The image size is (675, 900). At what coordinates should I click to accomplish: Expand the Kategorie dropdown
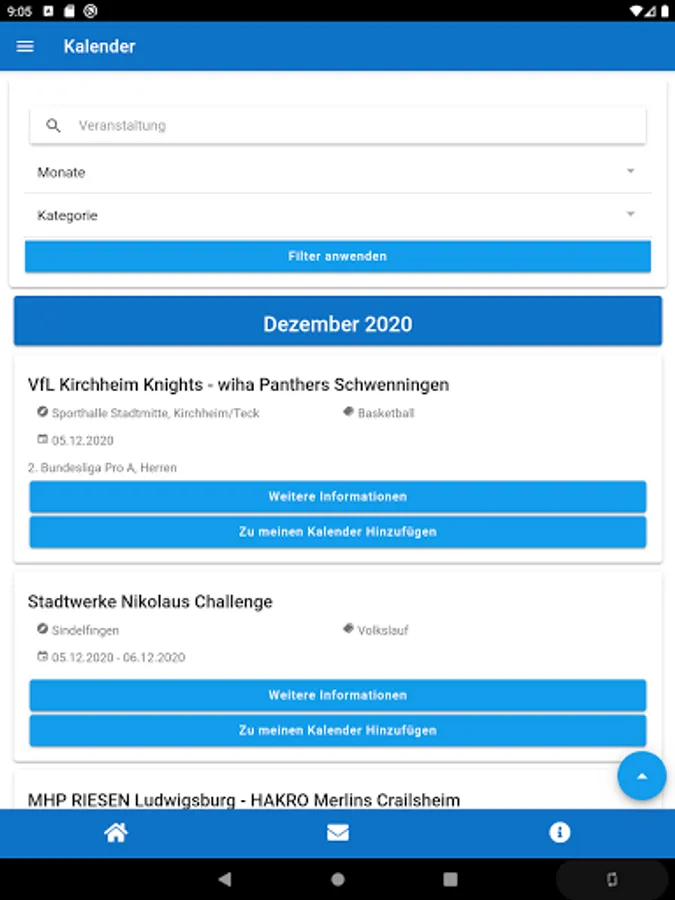pyautogui.click(x=337, y=215)
